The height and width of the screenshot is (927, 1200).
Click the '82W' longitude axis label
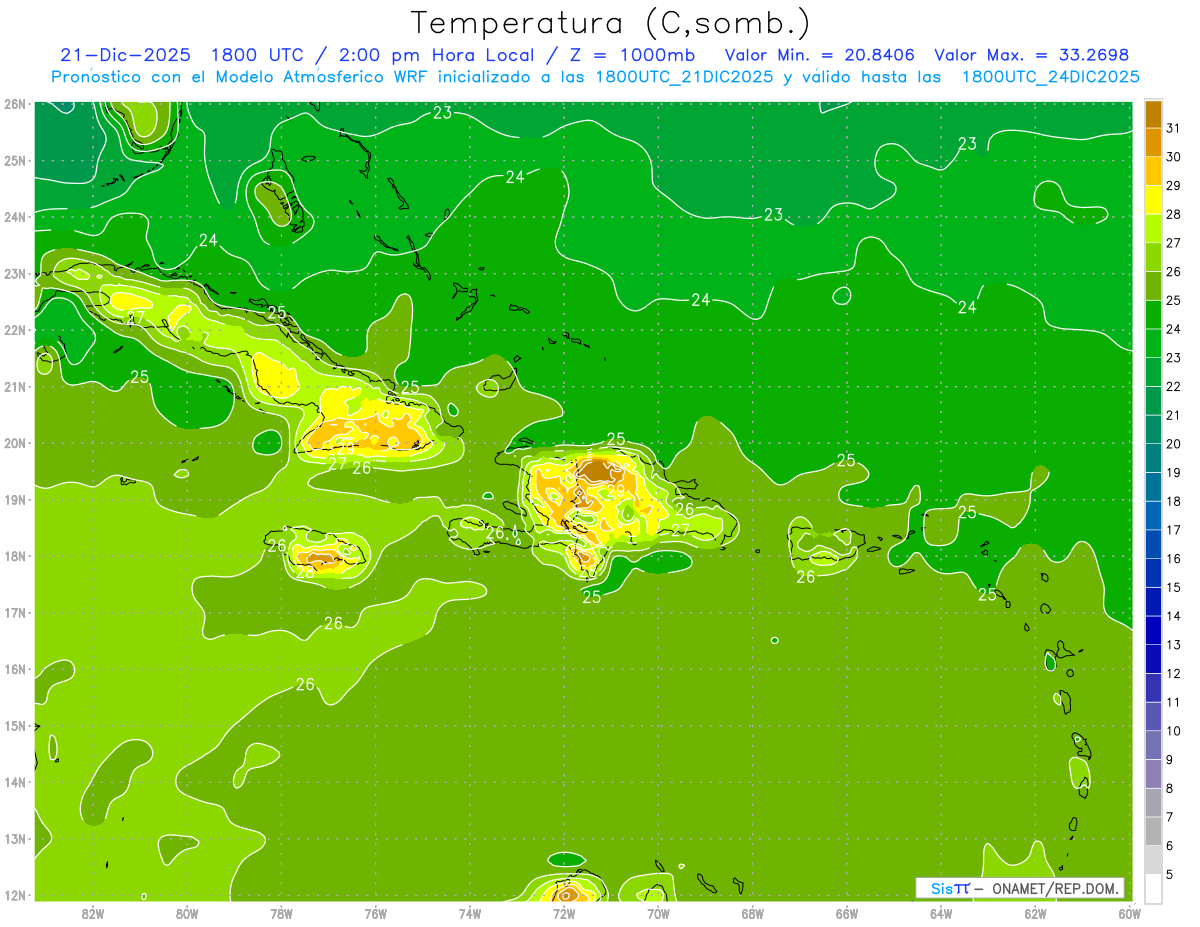93,913
